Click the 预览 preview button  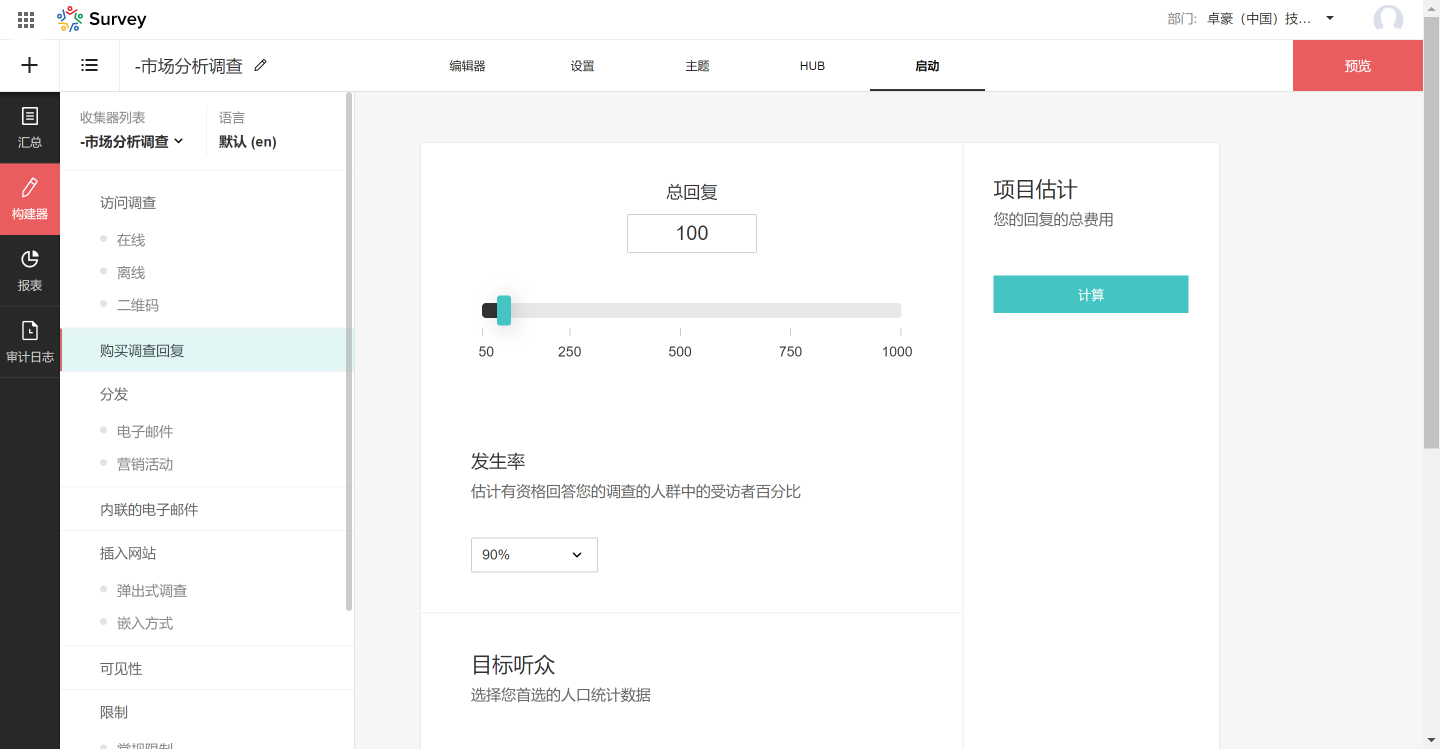pos(1358,66)
